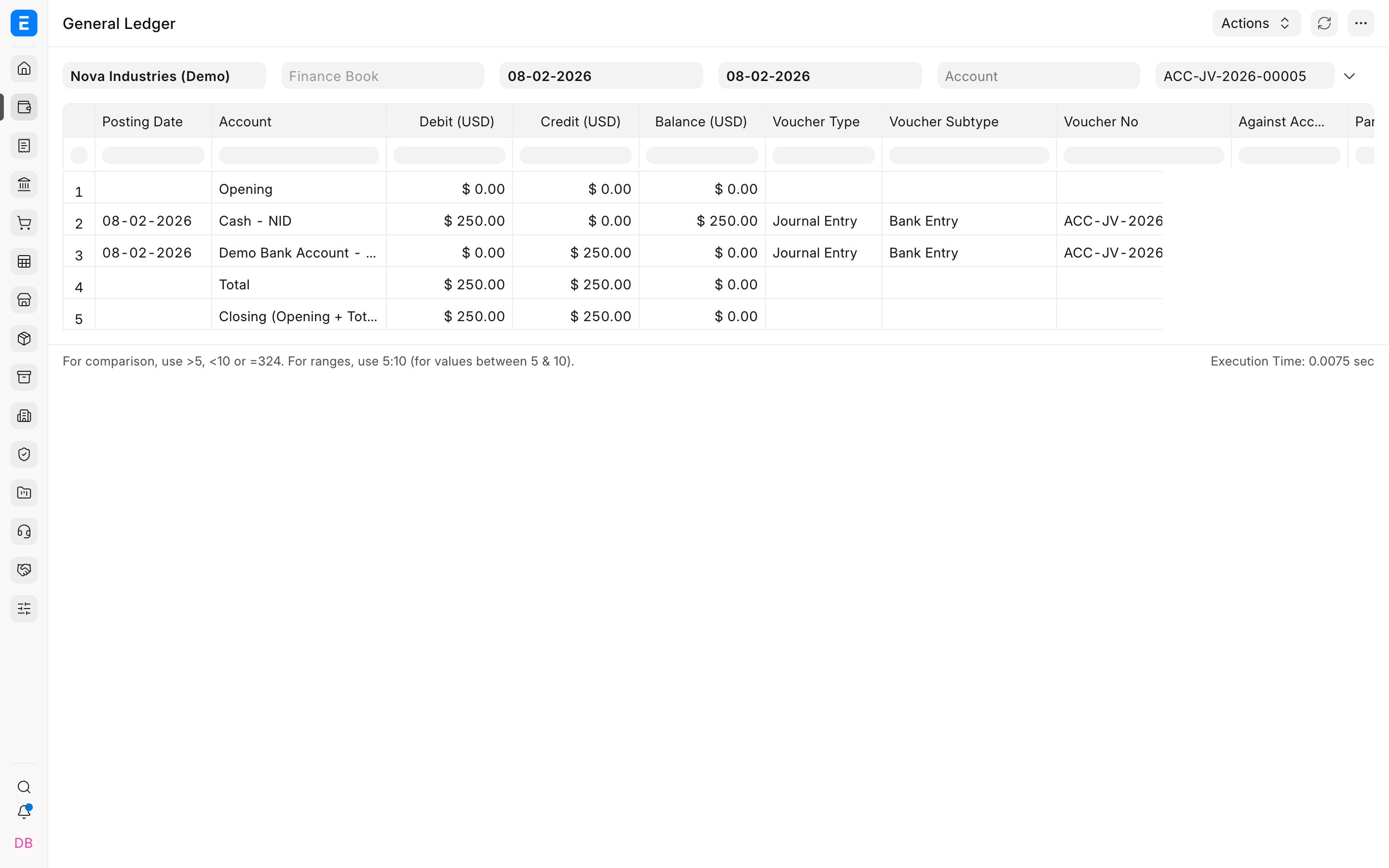Open the folder chart Projects icon
Viewport: 1389px width, 868px height.
point(24,492)
